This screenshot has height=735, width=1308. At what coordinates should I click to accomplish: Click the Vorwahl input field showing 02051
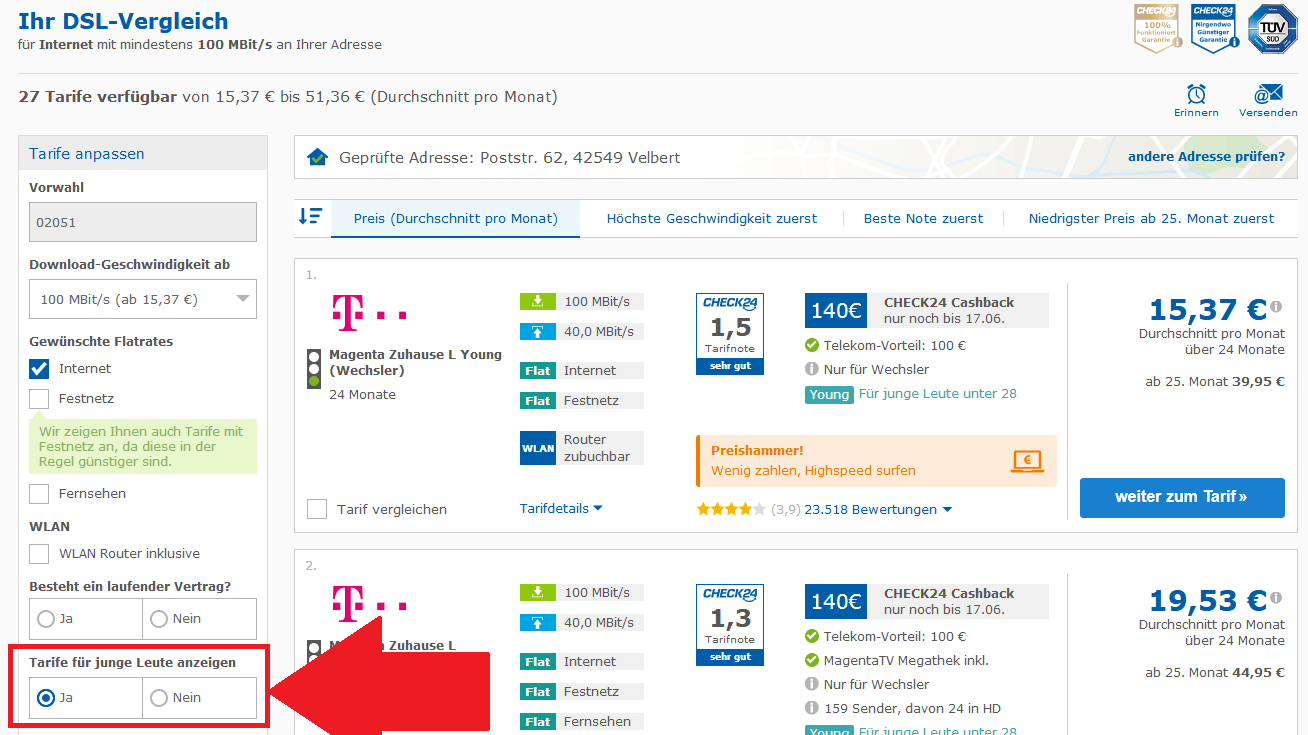(x=143, y=222)
